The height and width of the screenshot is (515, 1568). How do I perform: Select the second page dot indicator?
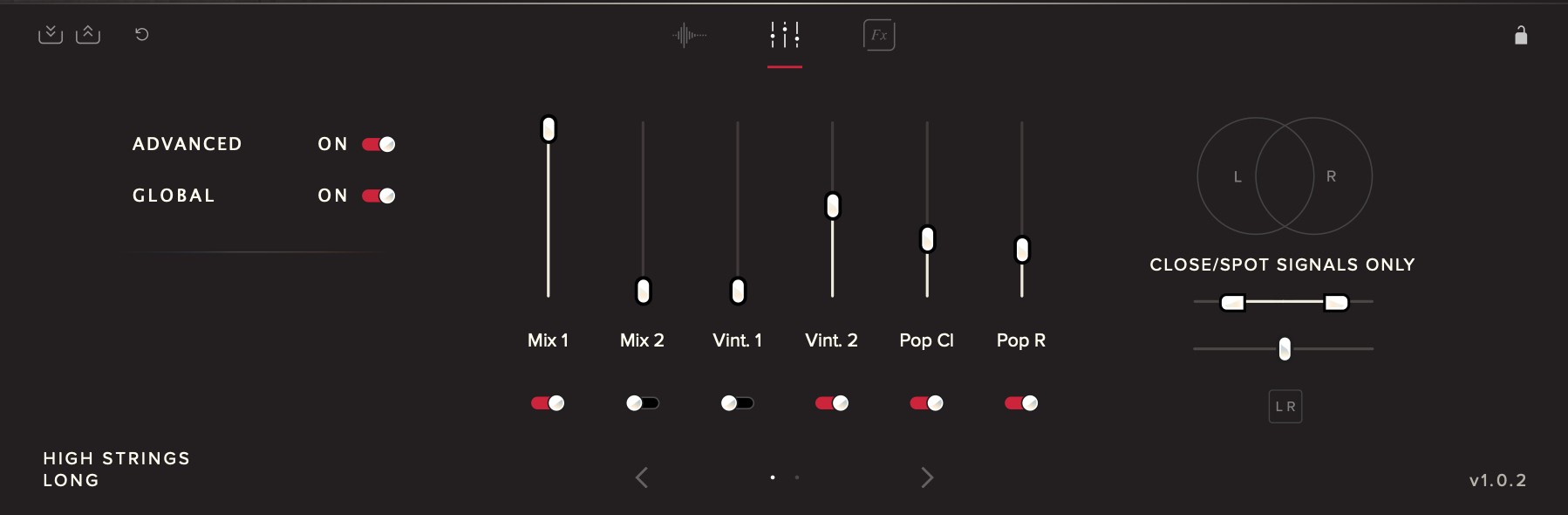pyautogui.click(x=797, y=477)
